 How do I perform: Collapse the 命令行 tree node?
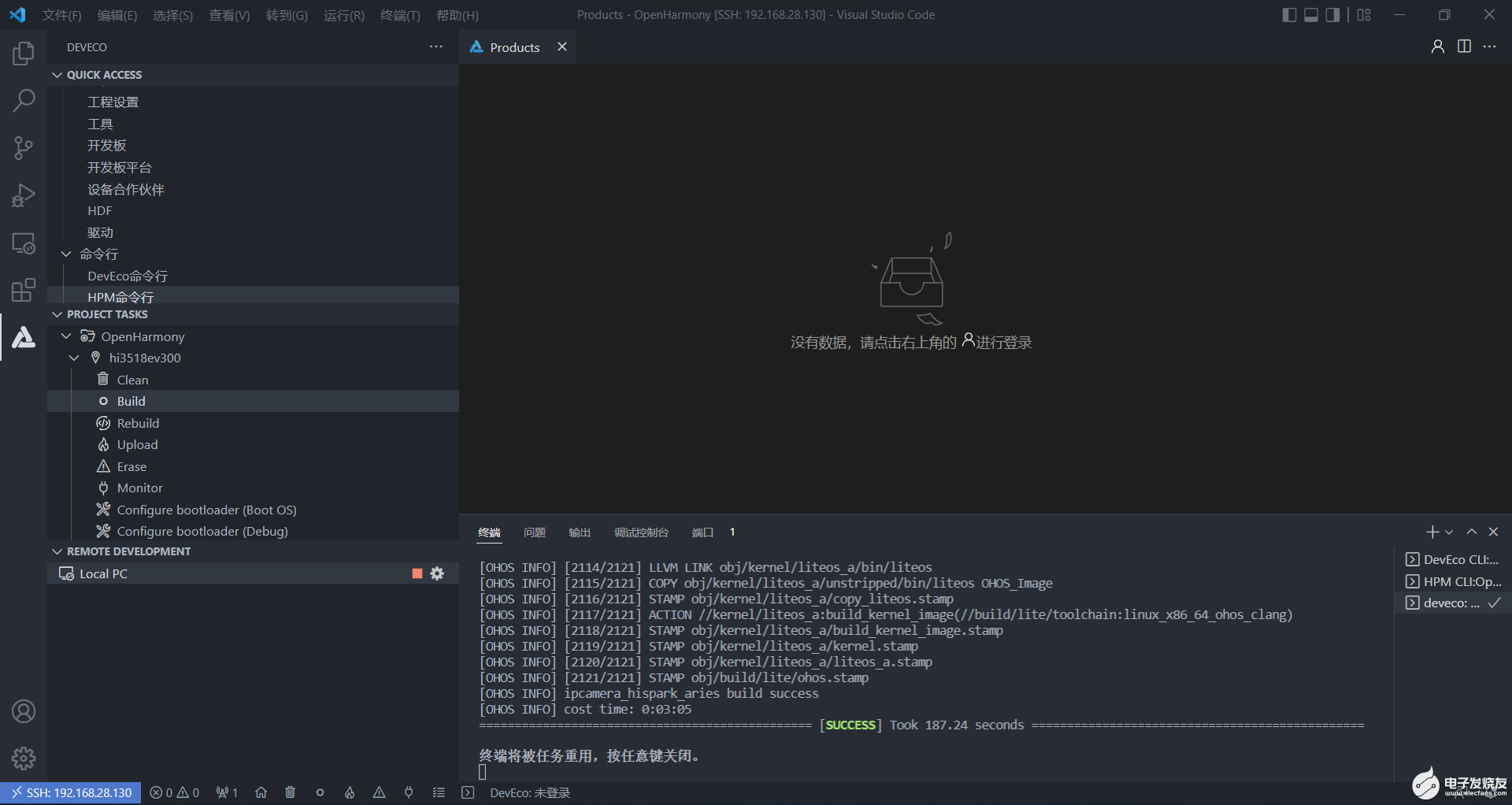pos(66,254)
